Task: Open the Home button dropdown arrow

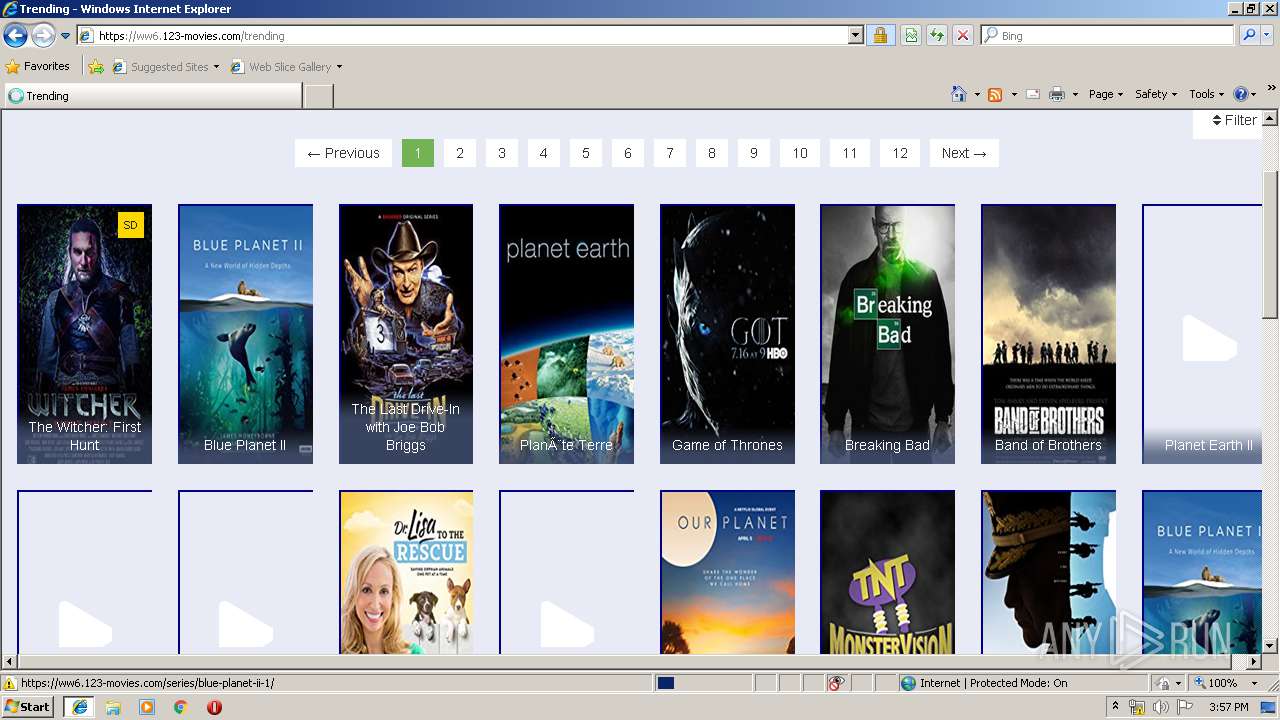Action: tap(977, 94)
